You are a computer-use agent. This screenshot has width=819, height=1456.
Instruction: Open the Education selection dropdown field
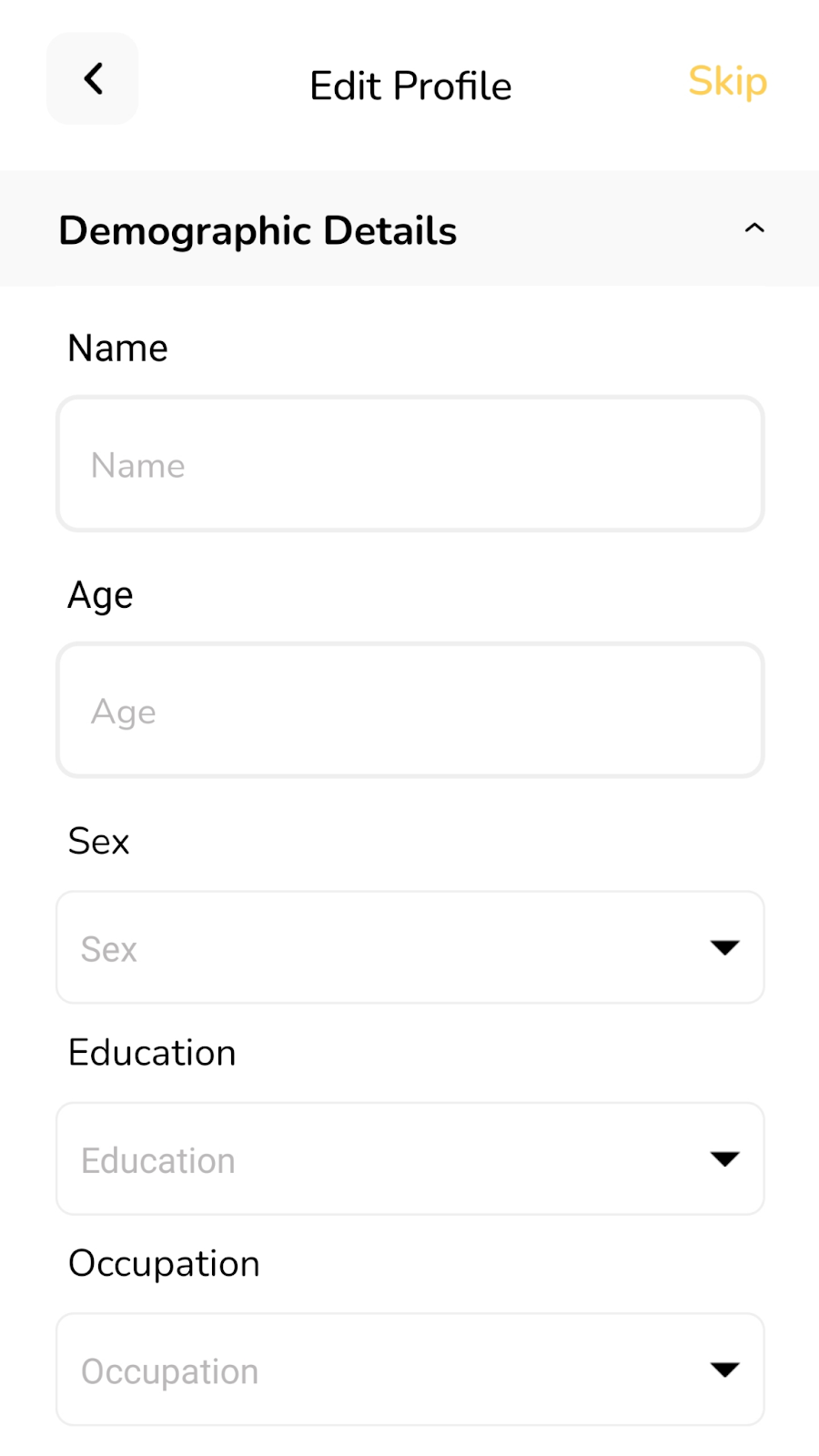[x=409, y=1158]
